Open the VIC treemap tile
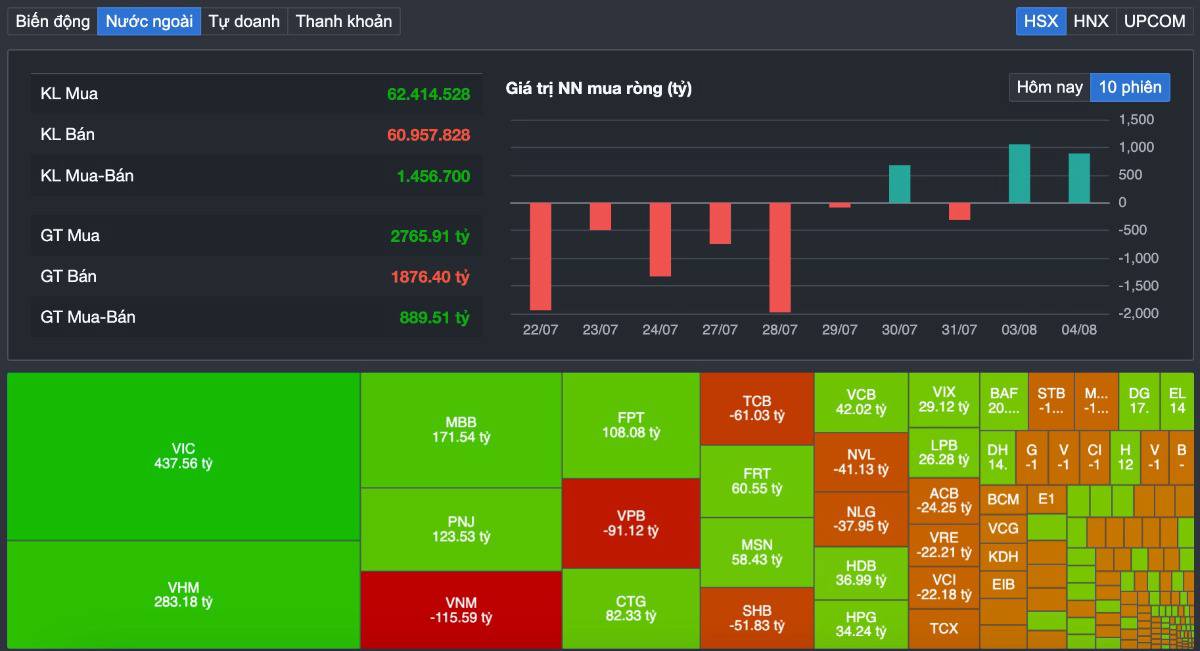 [x=183, y=457]
